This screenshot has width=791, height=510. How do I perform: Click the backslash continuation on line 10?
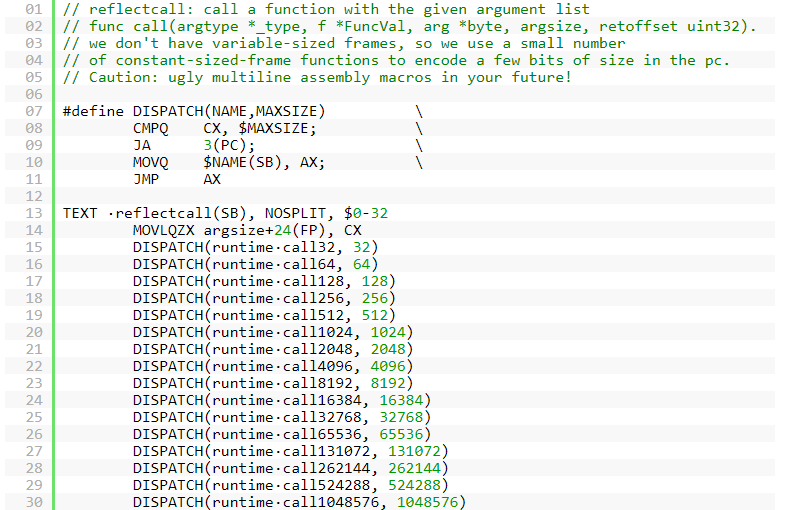pyautogui.click(x=419, y=162)
